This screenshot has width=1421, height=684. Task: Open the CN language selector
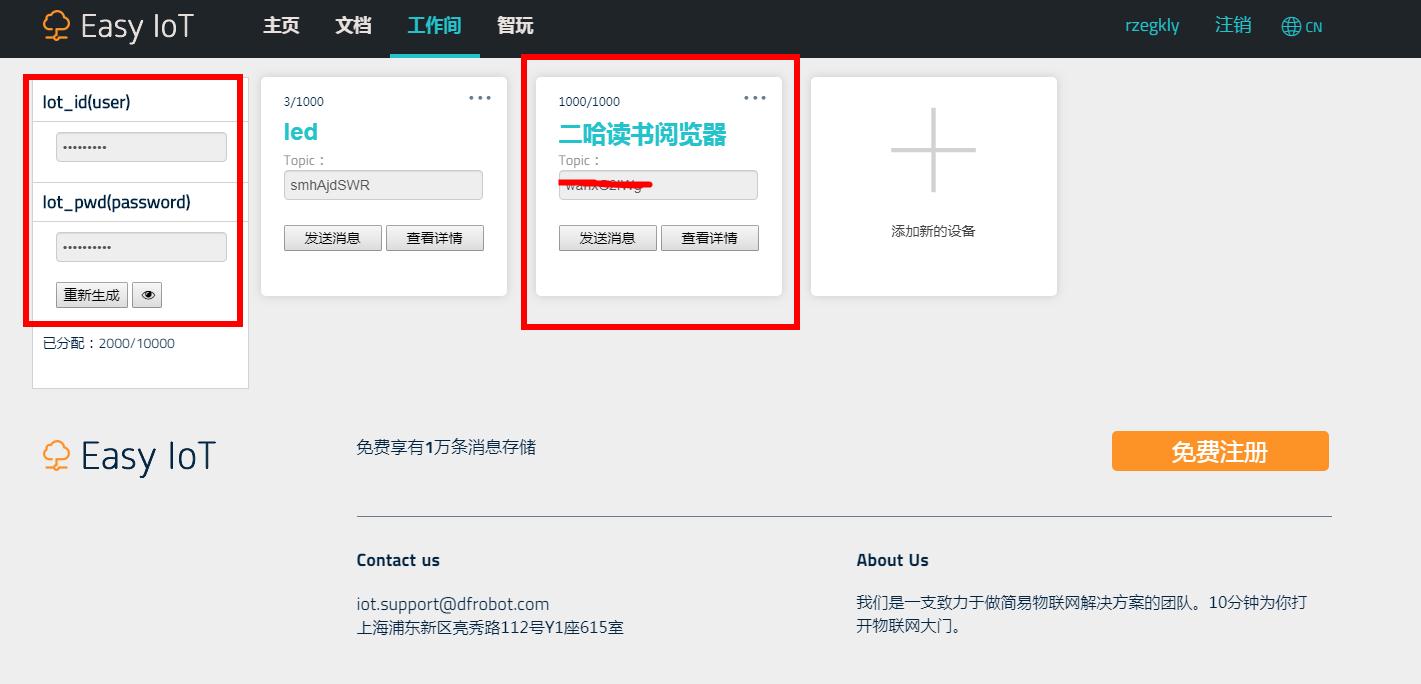click(1313, 27)
